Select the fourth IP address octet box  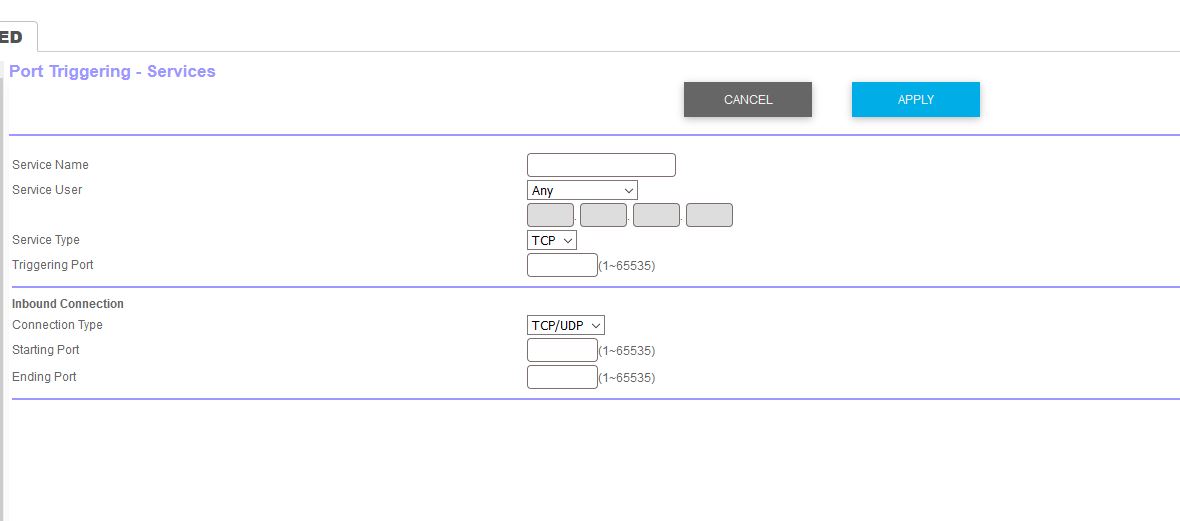[x=709, y=215]
